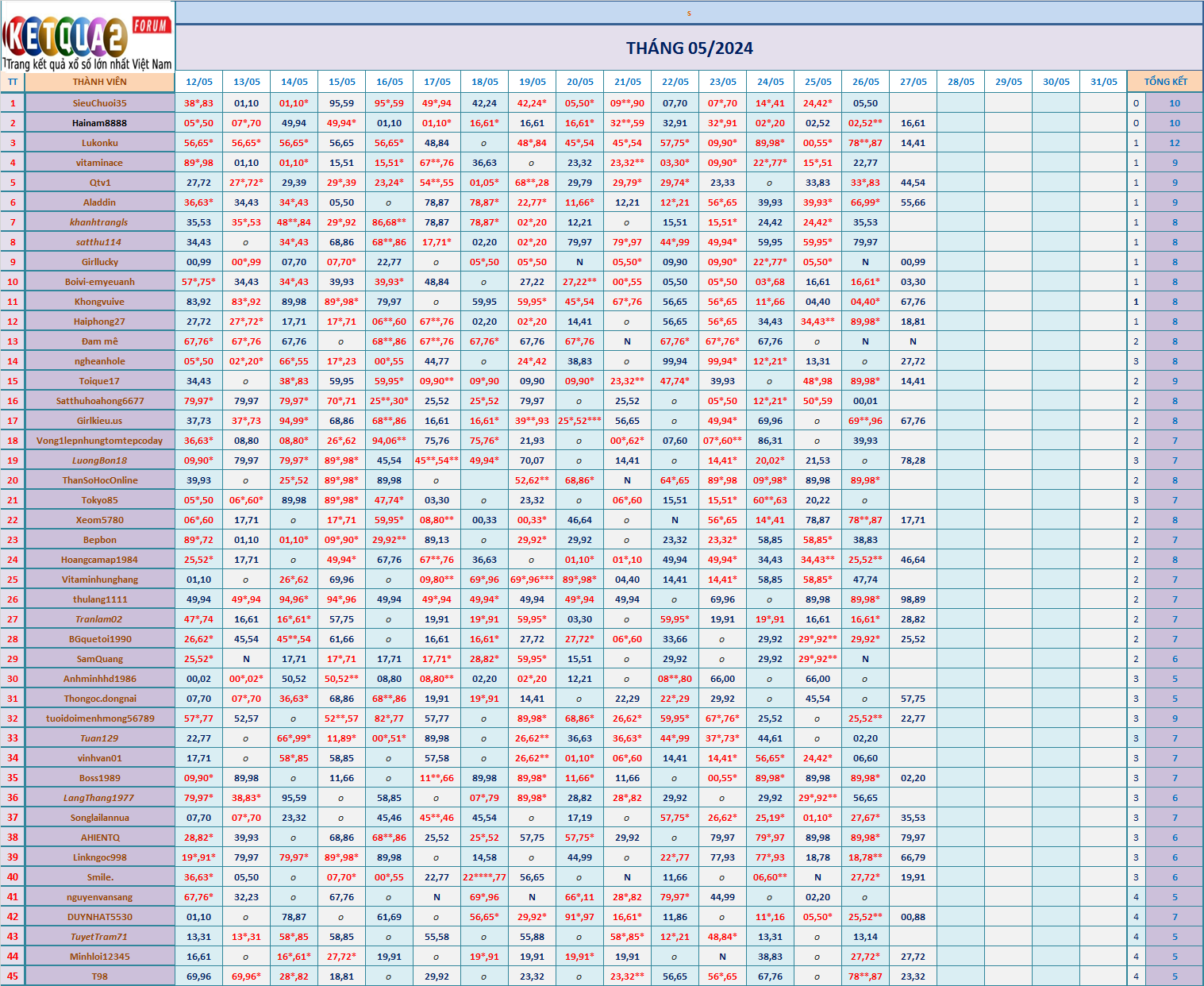Click member name Girlkieu.us

[x=100, y=421]
